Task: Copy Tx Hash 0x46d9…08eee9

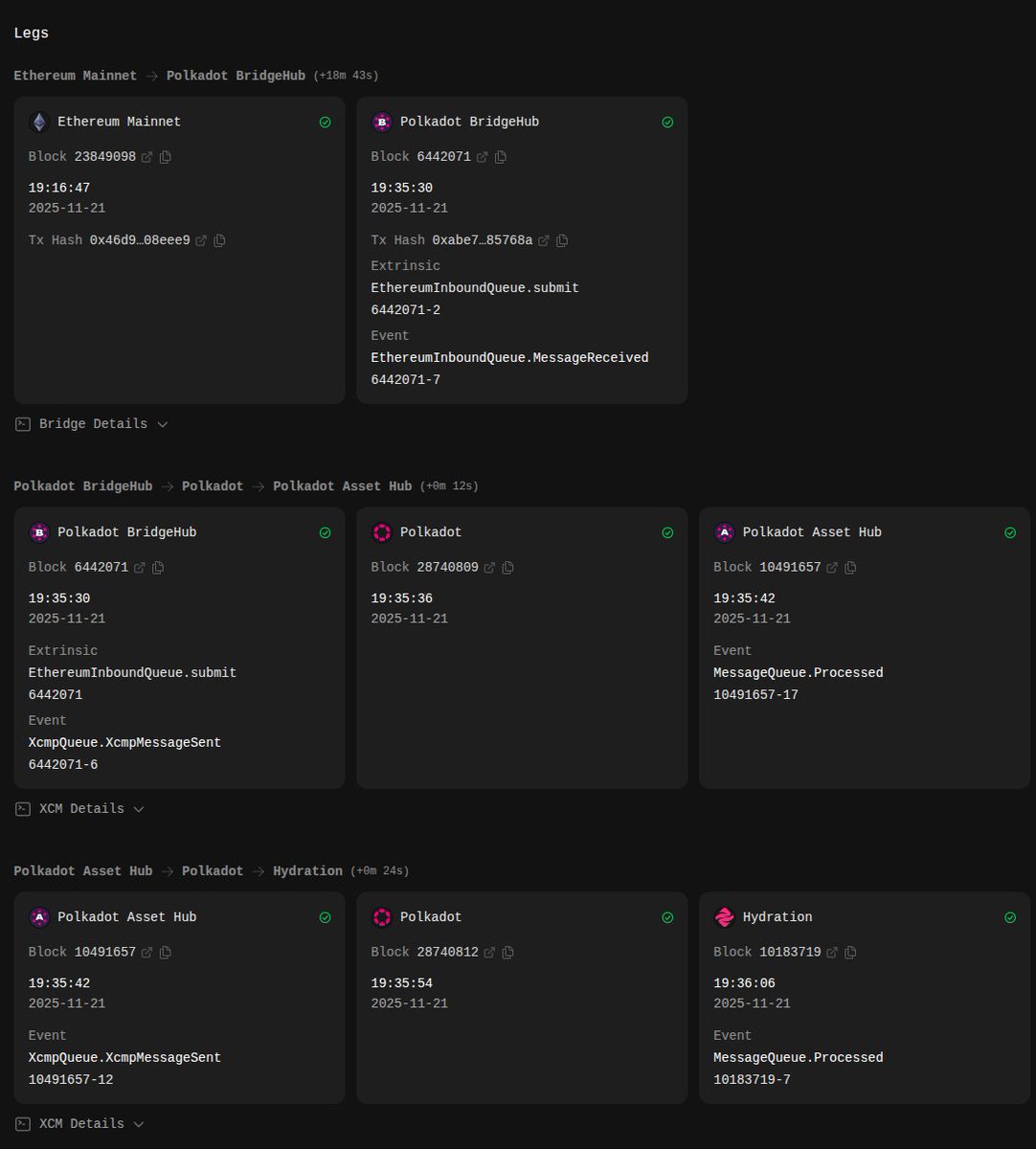Action: tap(219, 241)
